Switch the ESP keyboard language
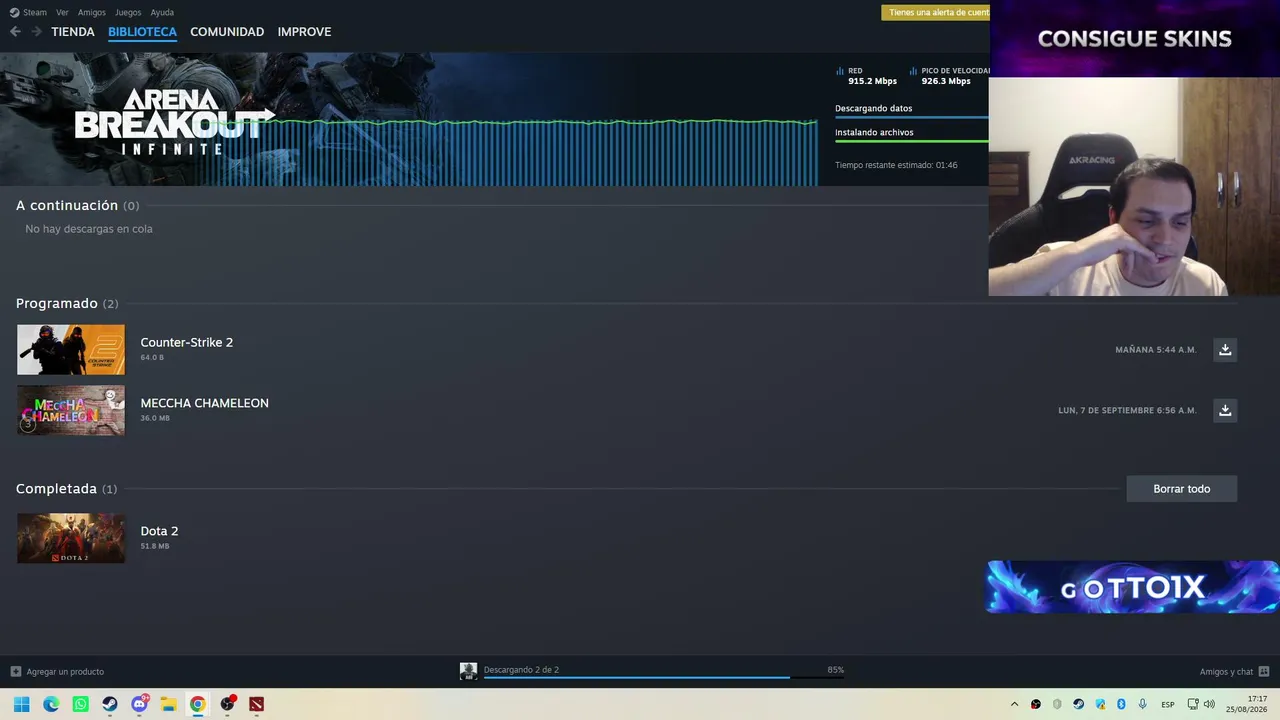 [x=1168, y=704]
